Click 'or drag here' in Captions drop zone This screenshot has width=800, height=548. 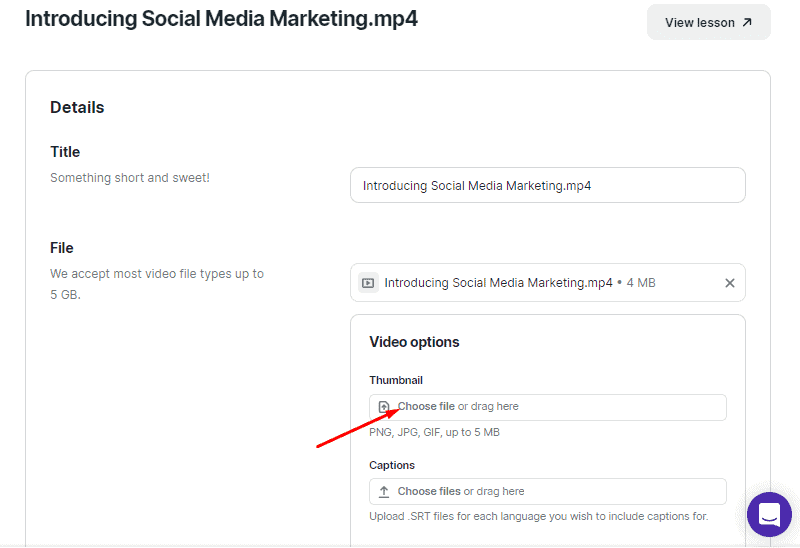tap(494, 491)
